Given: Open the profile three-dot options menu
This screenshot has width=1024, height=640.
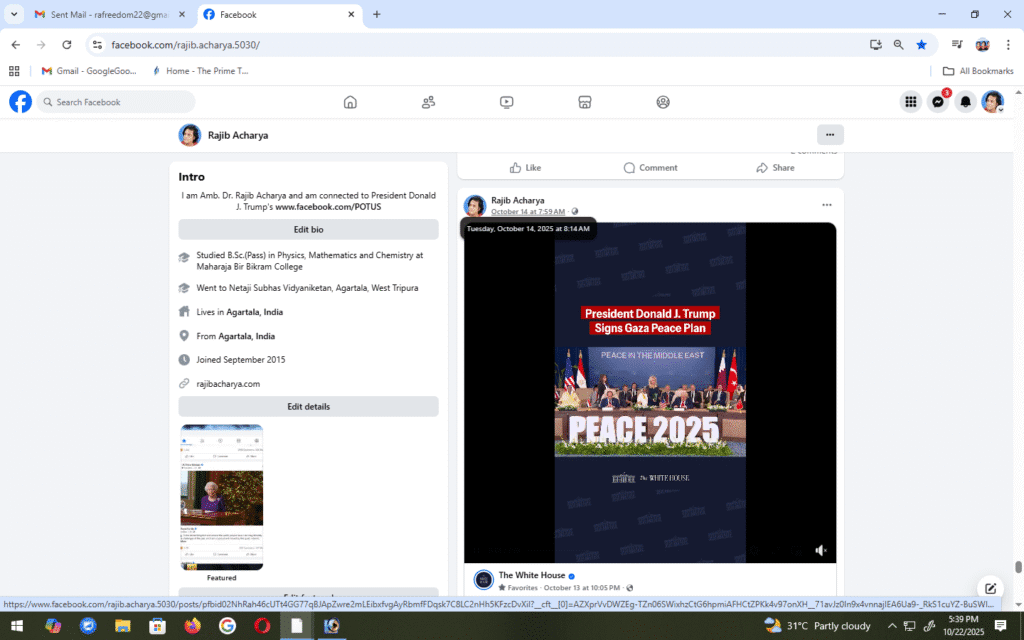Looking at the screenshot, I should point(829,135).
